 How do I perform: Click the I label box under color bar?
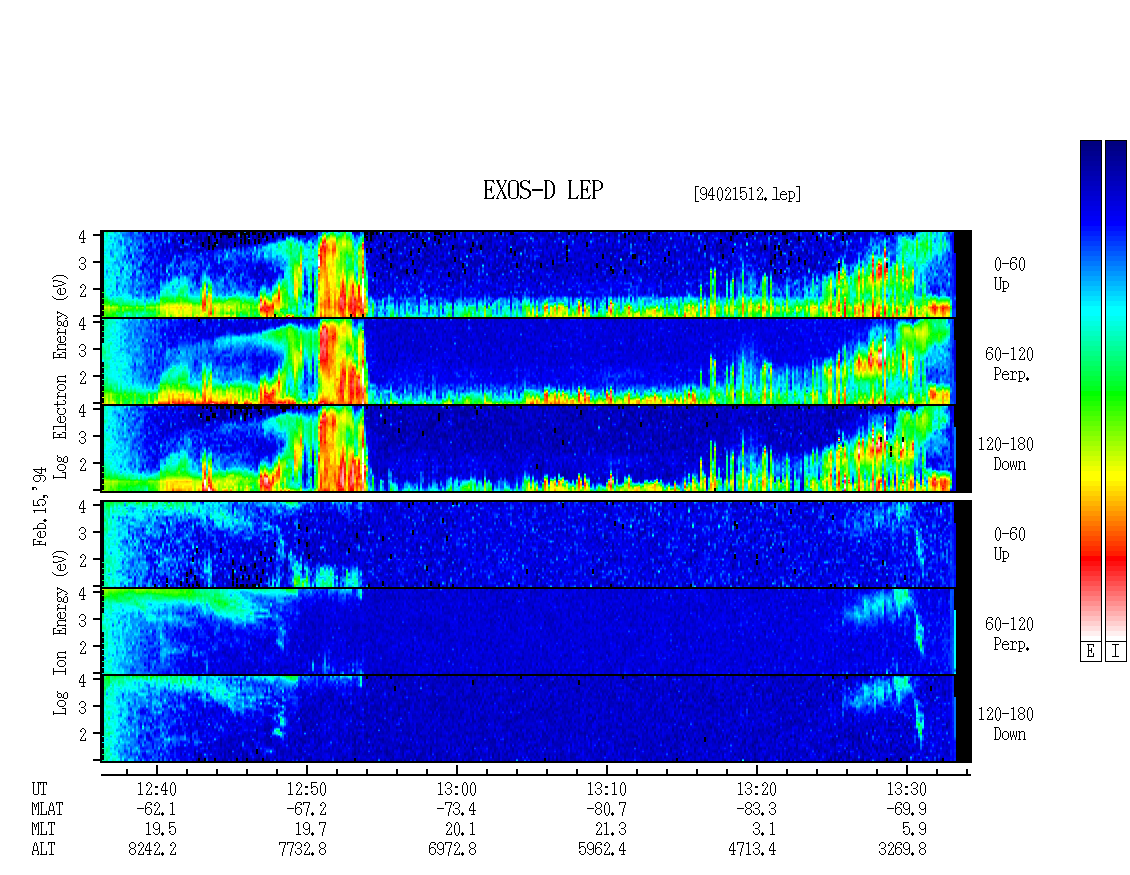coord(1116,652)
